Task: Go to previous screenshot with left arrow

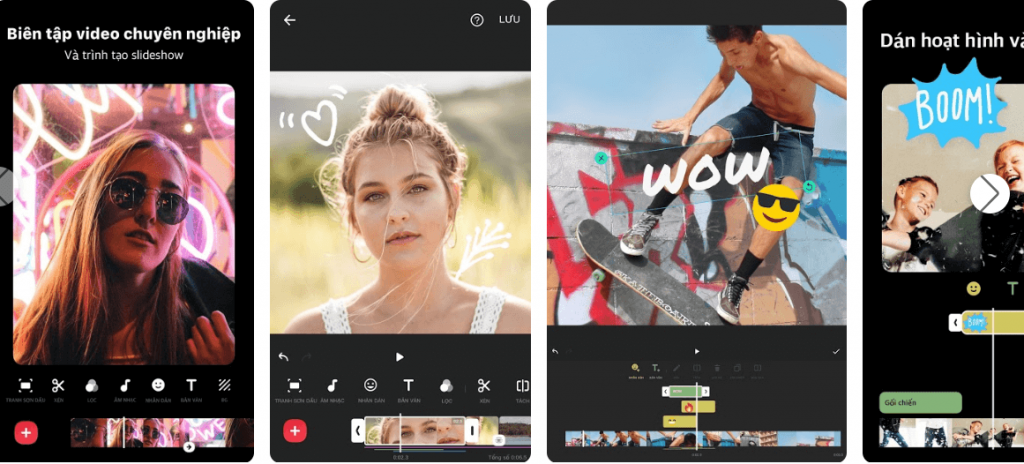Action: 5,186
